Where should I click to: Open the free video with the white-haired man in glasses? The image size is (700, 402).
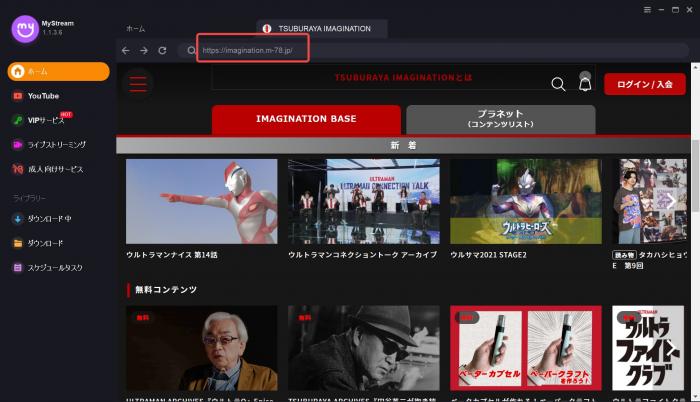(x=202, y=348)
